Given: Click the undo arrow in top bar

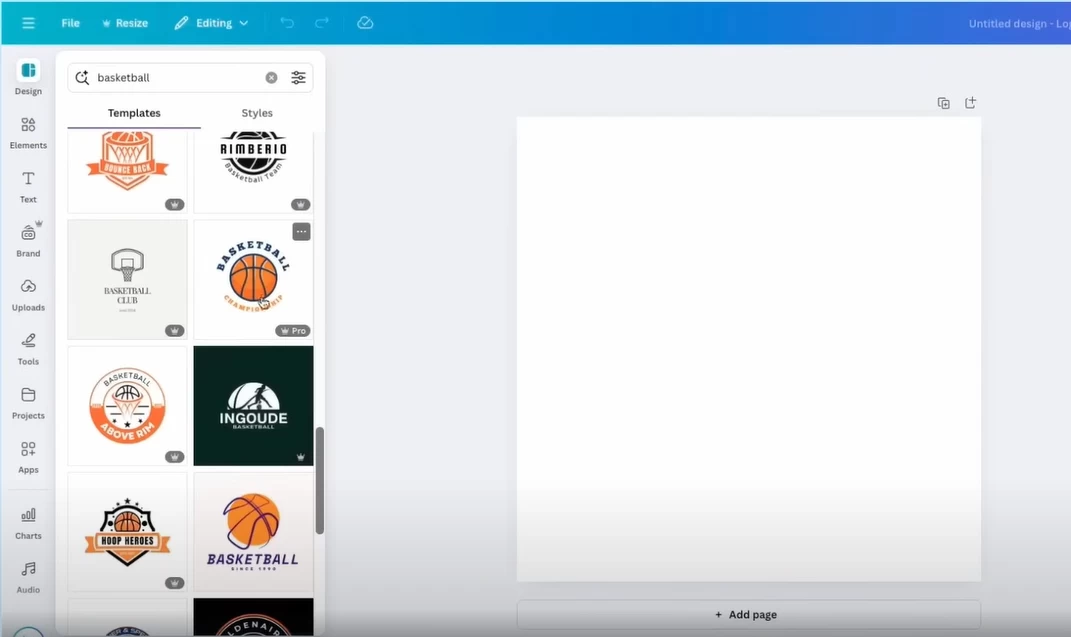Looking at the screenshot, I should click(x=287, y=23).
